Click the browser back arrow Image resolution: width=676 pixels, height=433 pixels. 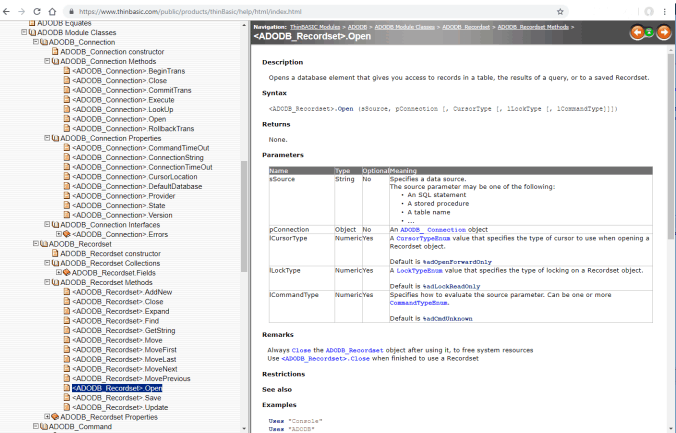coord(7,12)
